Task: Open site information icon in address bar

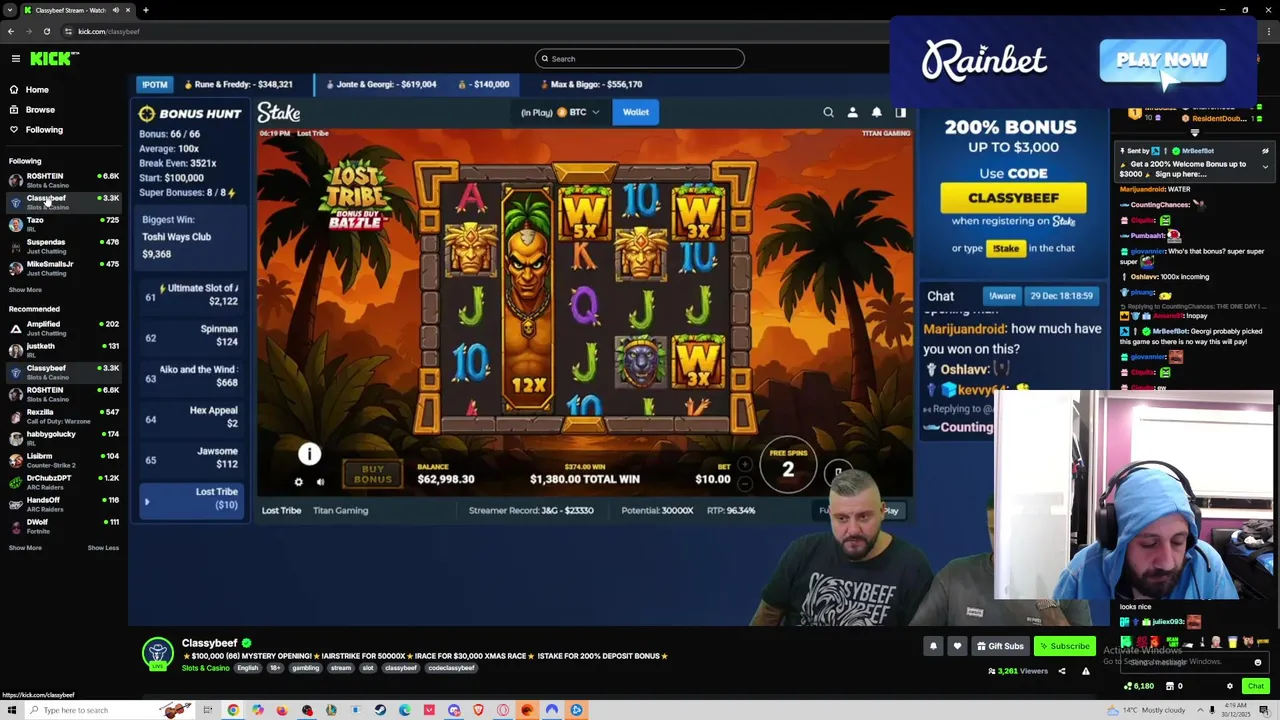Action: click(68, 31)
